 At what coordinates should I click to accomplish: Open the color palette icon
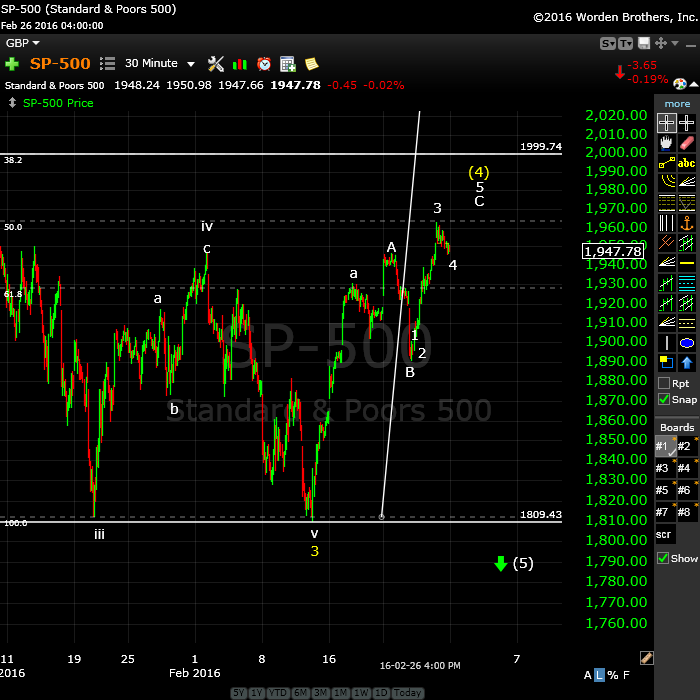679,83
